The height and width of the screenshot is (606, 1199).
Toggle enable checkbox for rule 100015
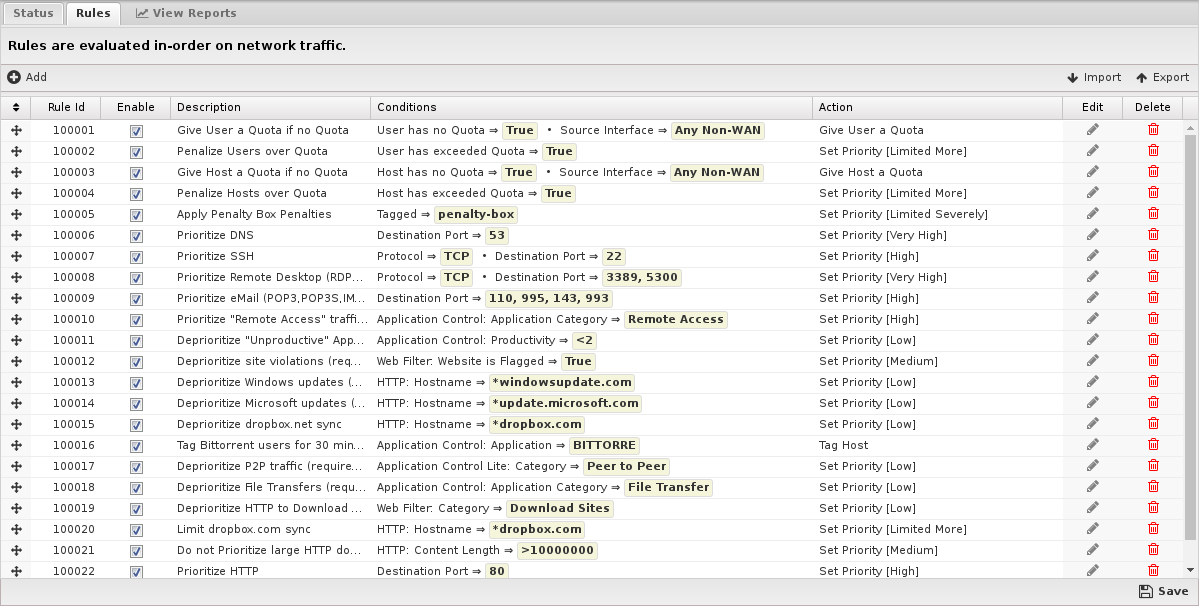tap(136, 425)
